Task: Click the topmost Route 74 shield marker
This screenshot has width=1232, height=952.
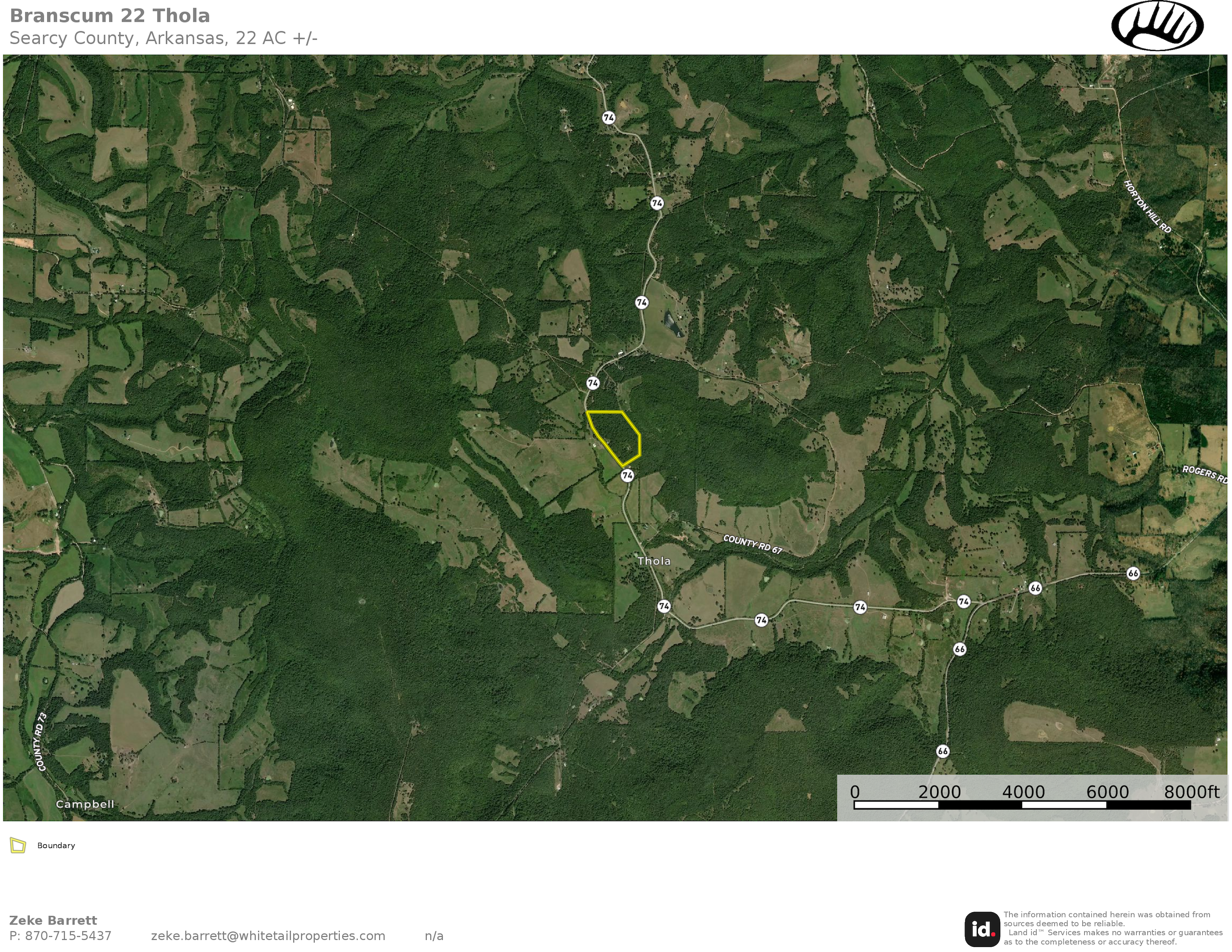Action: (x=608, y=118)
